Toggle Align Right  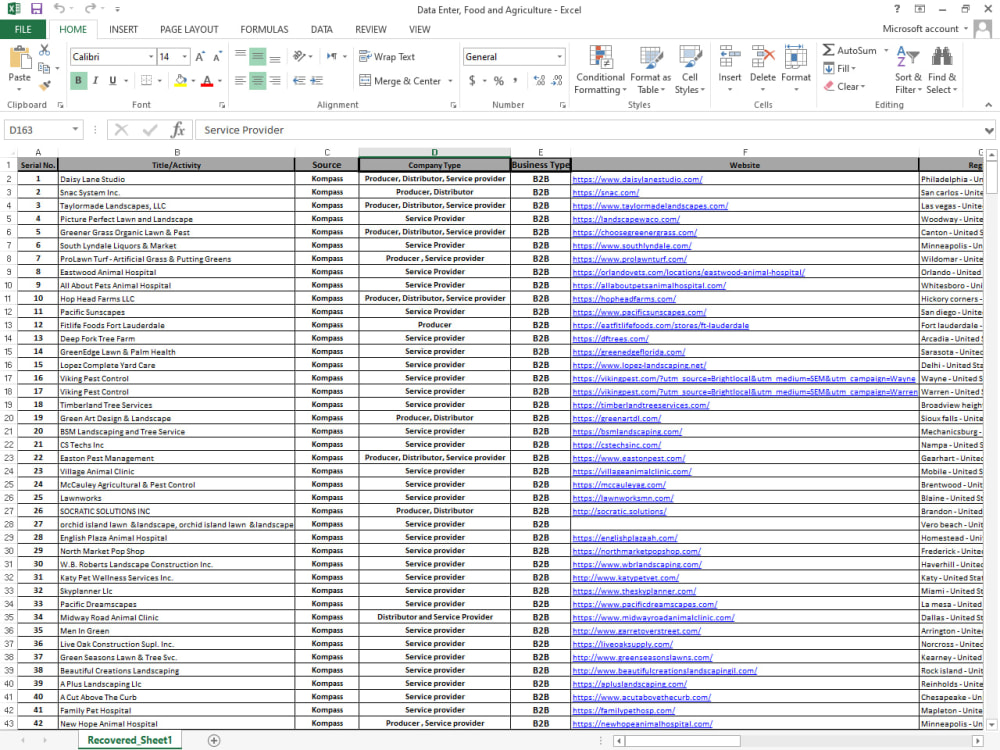[x=275, y=80]
